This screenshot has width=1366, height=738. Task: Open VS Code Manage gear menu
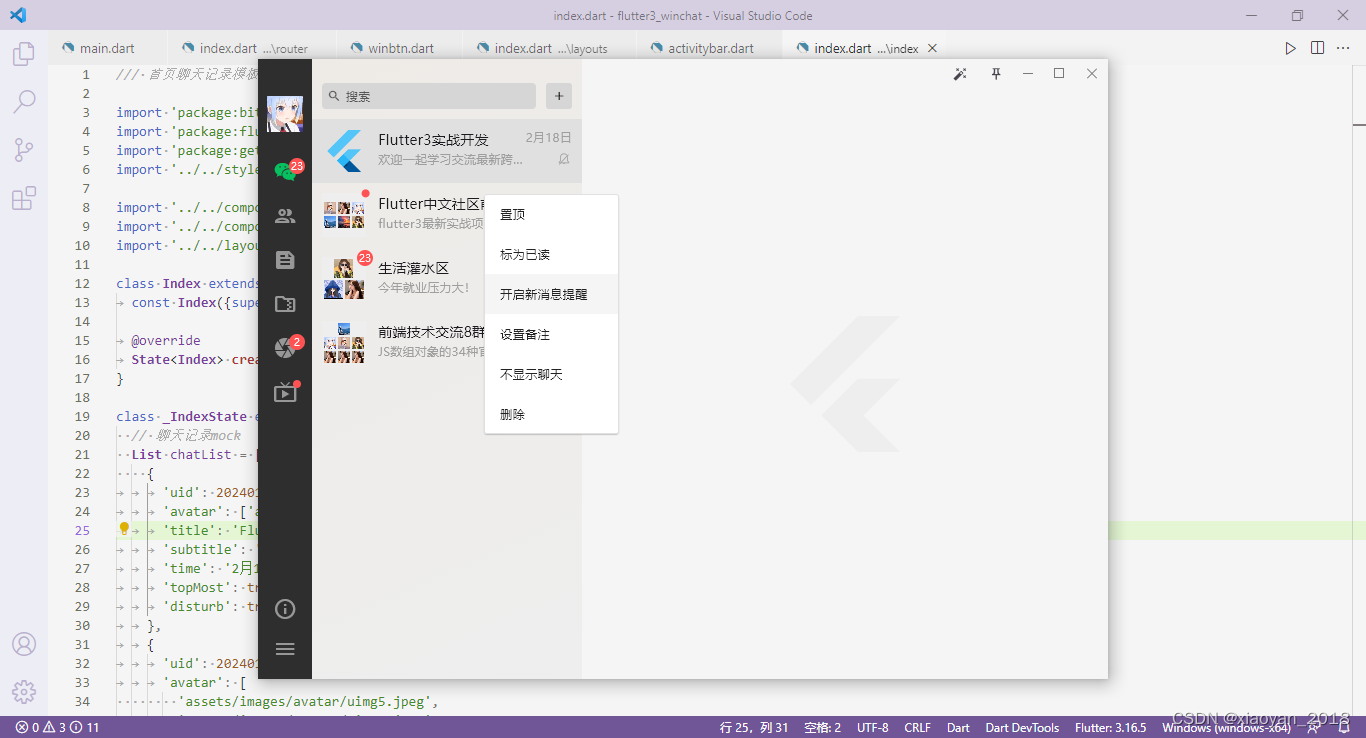point(23,691)
